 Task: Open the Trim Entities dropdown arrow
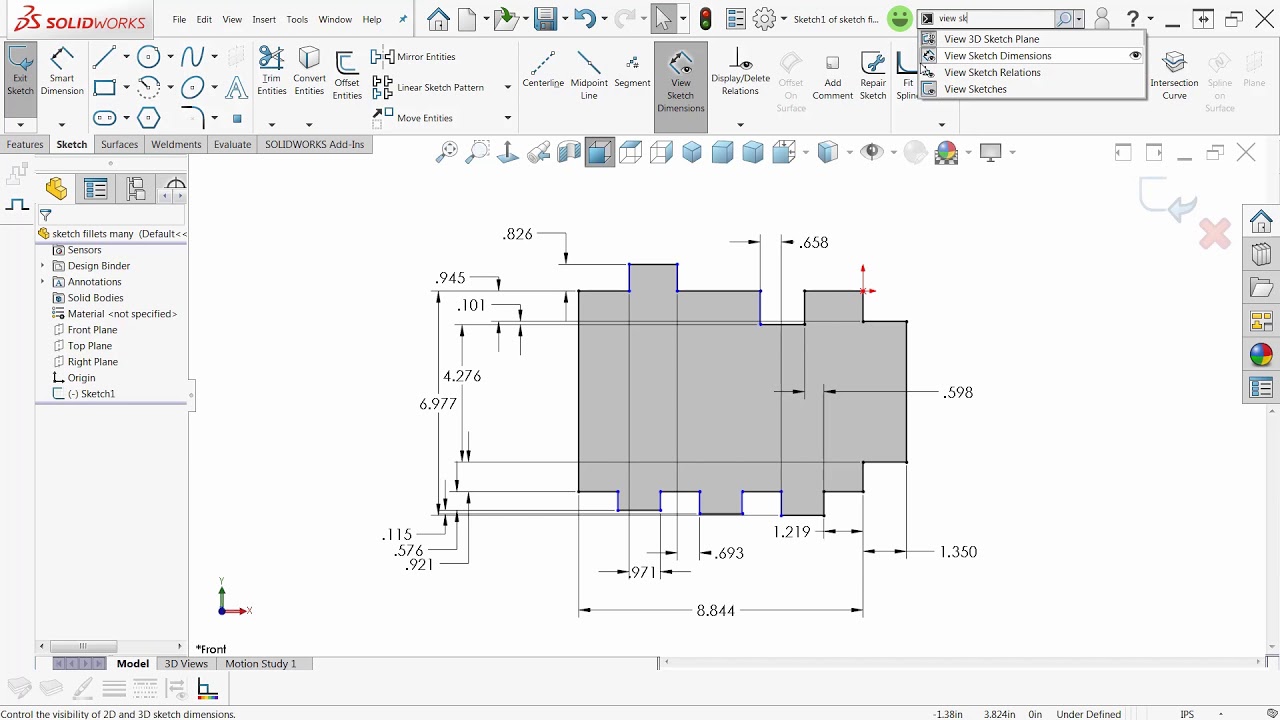pos(272,125)
